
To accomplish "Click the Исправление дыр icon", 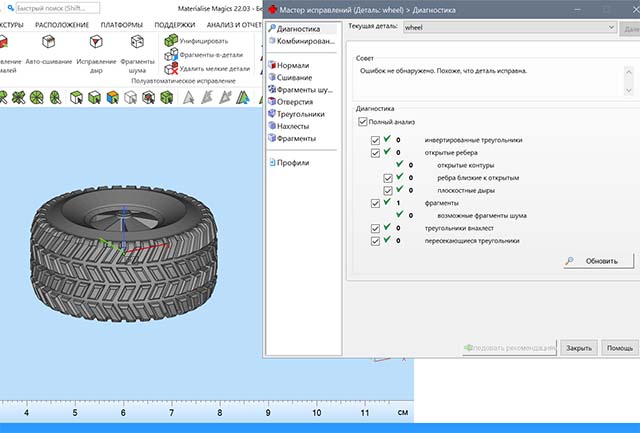I will point(96,43).
